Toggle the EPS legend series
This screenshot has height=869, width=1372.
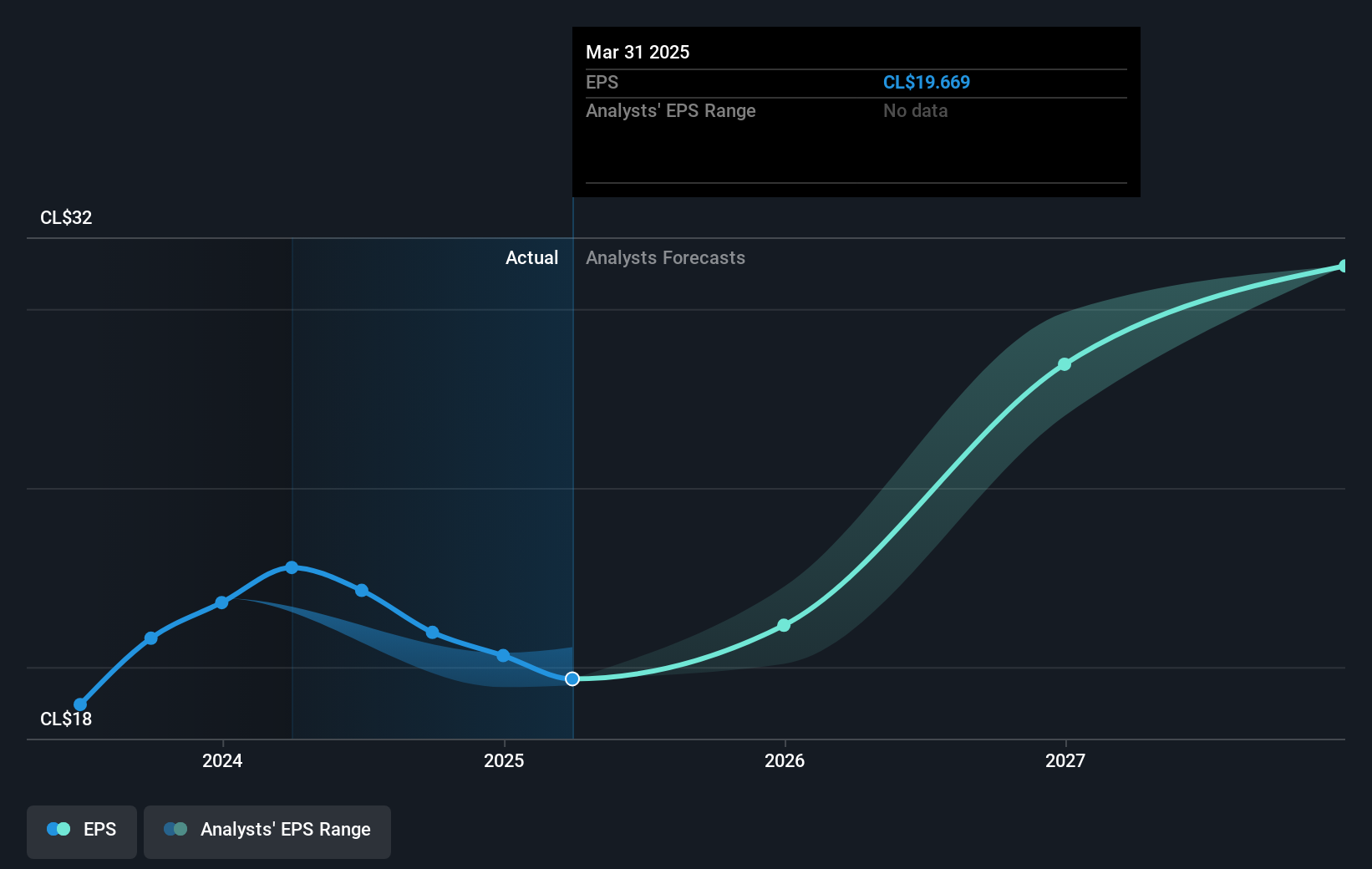(82, 831)
